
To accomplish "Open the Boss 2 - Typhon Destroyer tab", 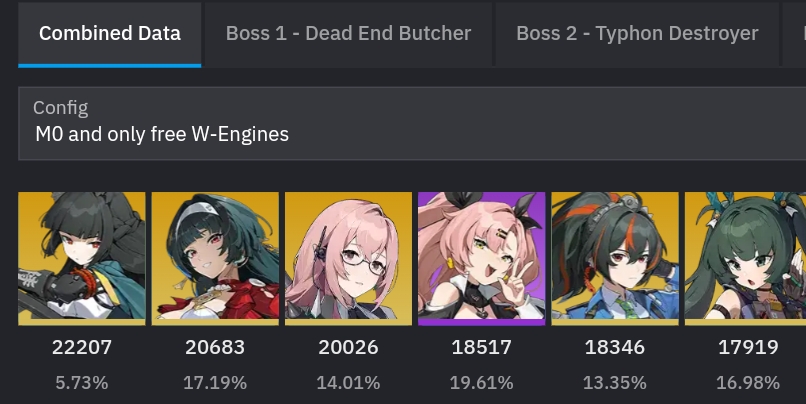I will coord(637,34).
